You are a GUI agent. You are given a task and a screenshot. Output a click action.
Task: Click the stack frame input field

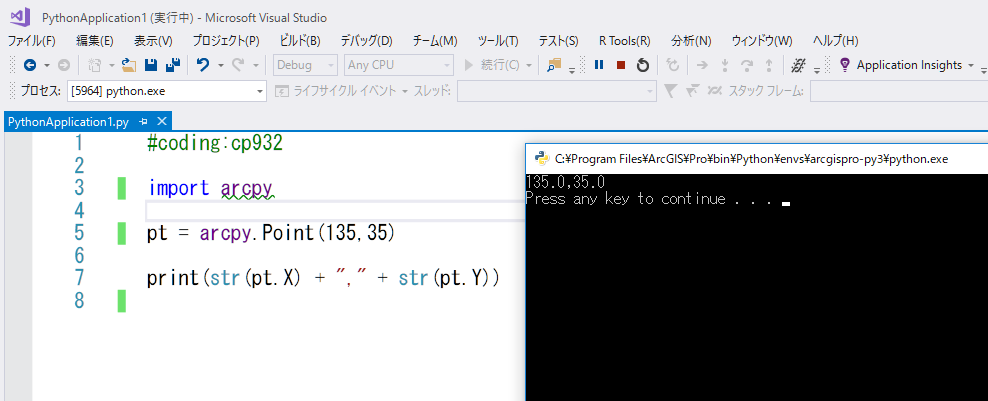click(x=899, y=91)
